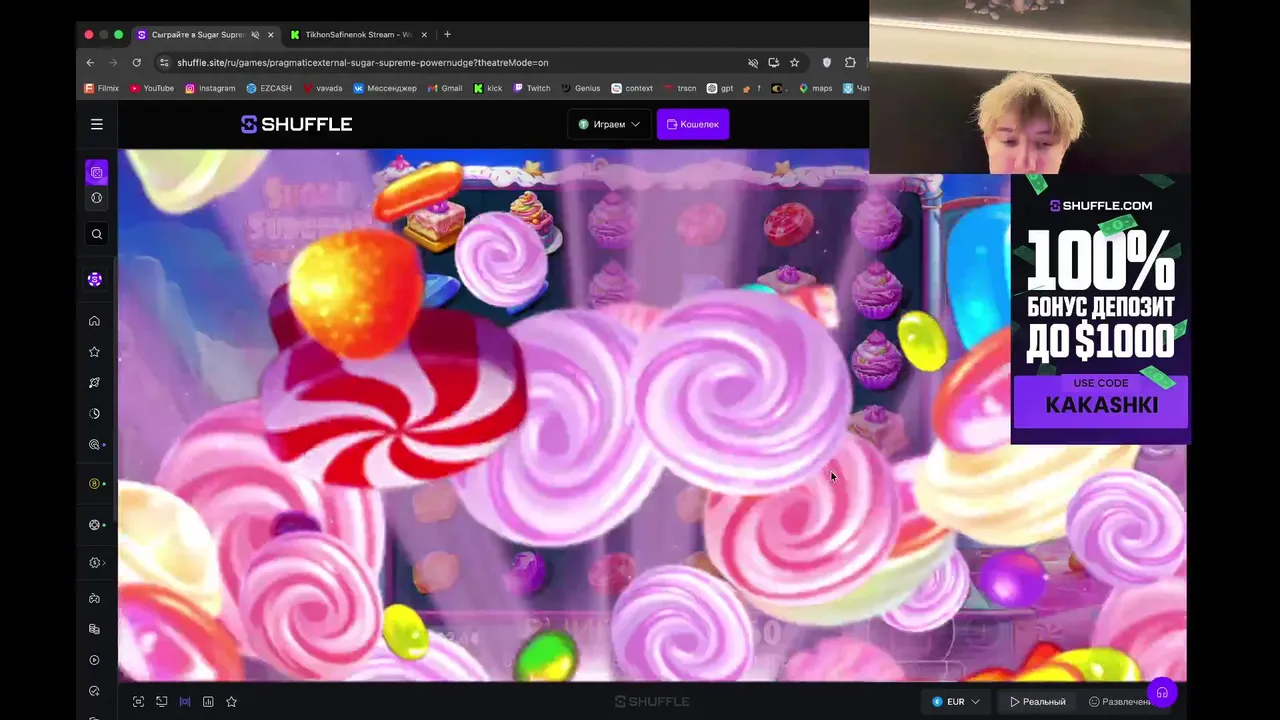
Task: Go to home via sidebar house icon
Action: tap(95, 321)
